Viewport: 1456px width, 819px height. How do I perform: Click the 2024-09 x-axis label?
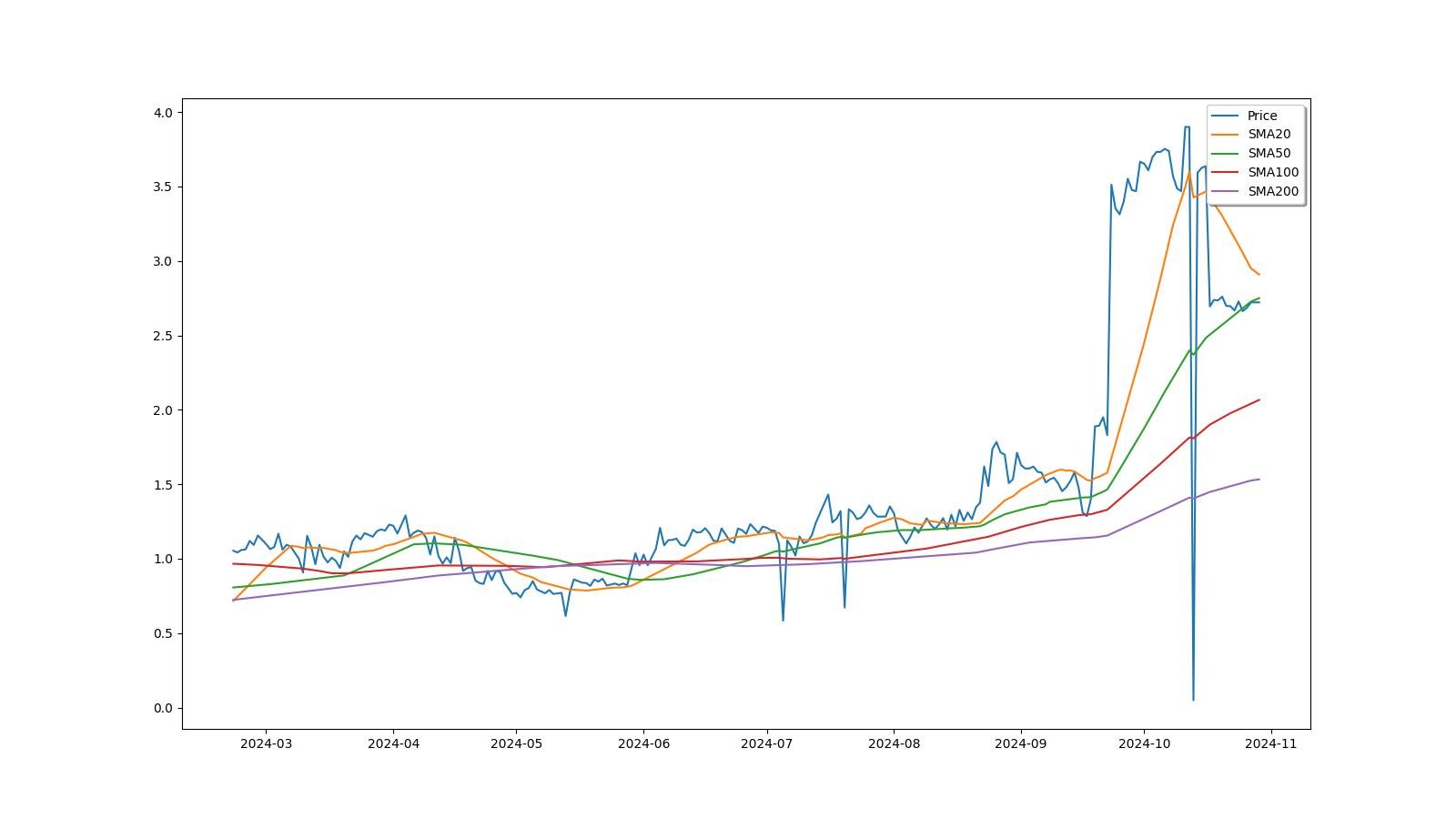click(1021, 743)
